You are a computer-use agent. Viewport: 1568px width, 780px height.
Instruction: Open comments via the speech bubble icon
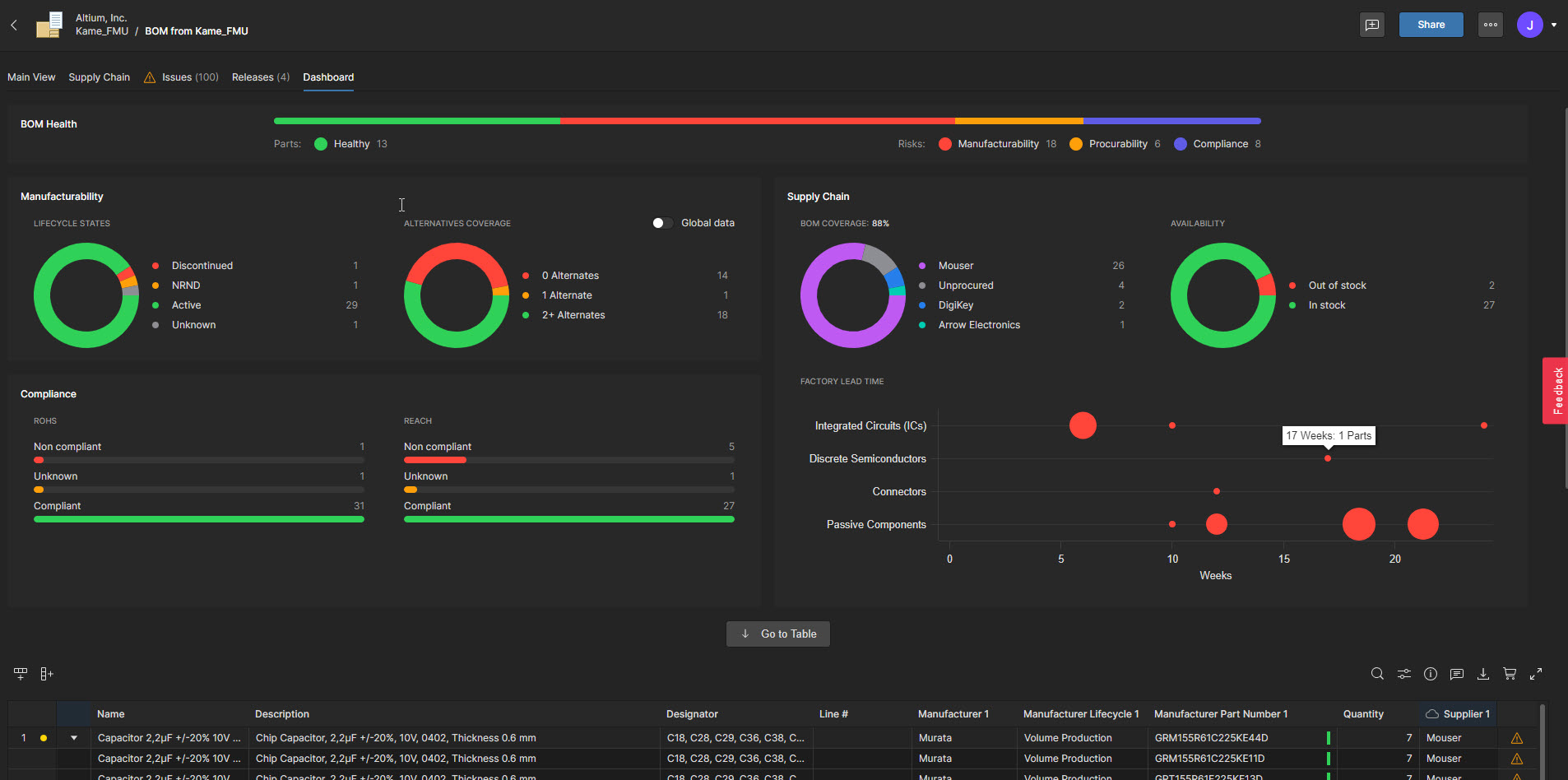point(1457,673)
